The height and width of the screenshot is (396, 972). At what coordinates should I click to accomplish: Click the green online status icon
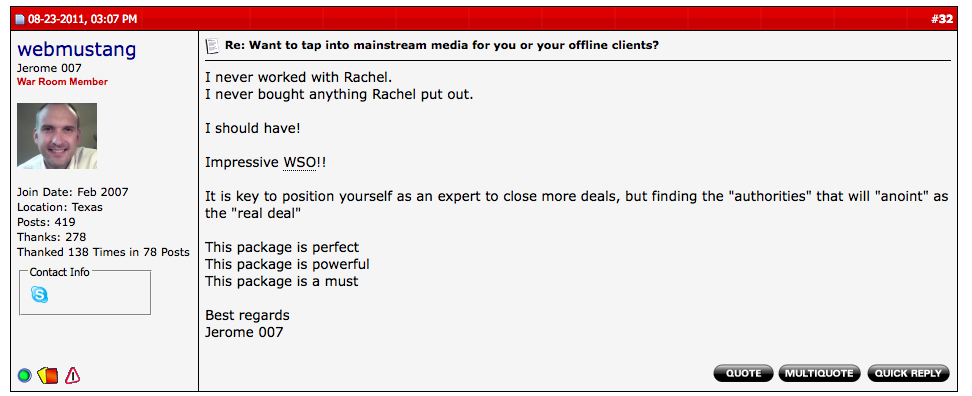coord(24,375)
